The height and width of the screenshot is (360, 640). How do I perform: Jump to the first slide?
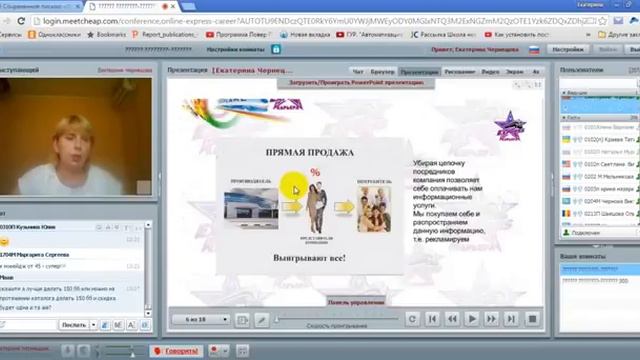[432, 319]
